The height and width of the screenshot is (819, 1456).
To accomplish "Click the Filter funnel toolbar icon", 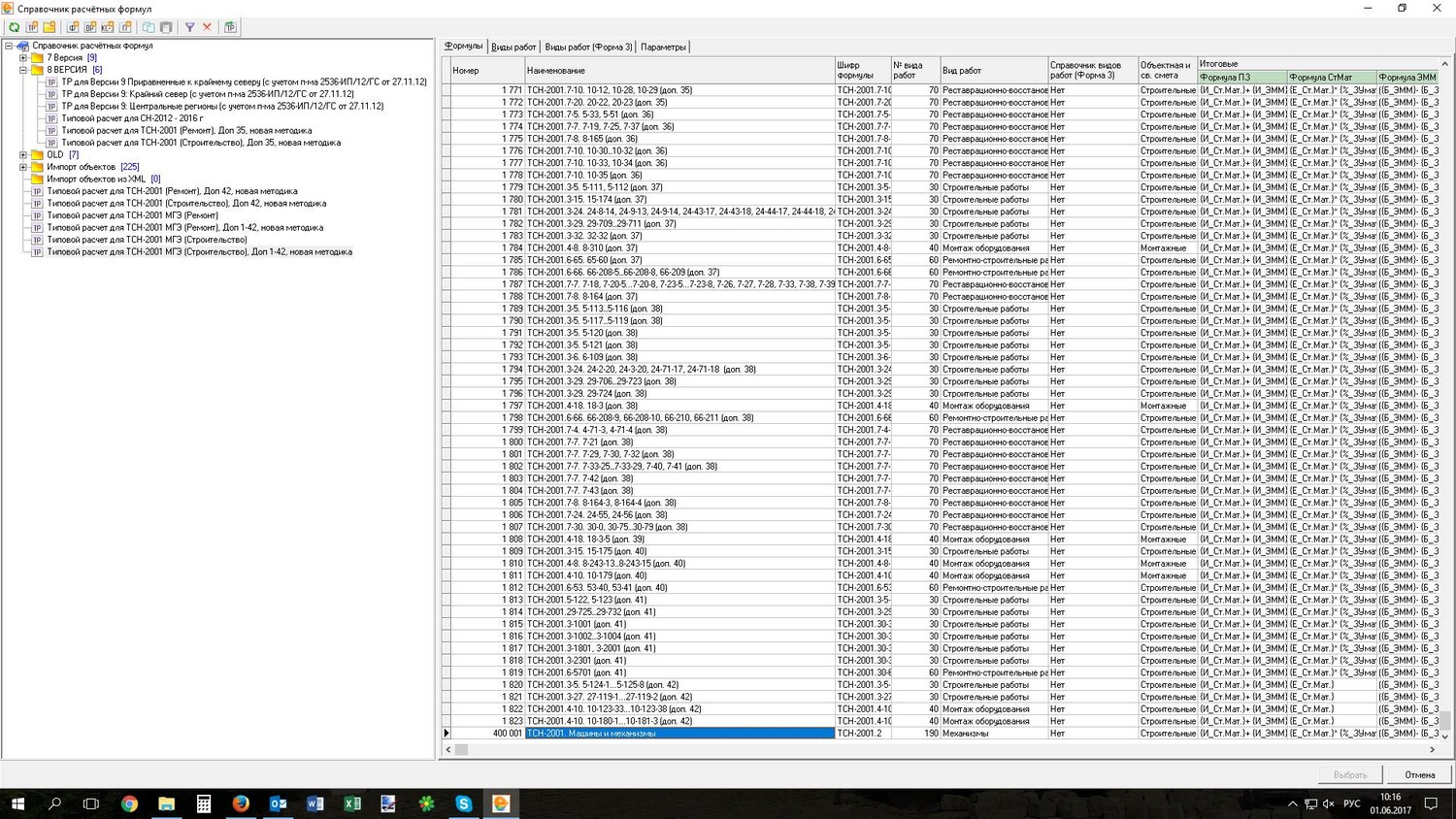I will (x=189, y=27).
